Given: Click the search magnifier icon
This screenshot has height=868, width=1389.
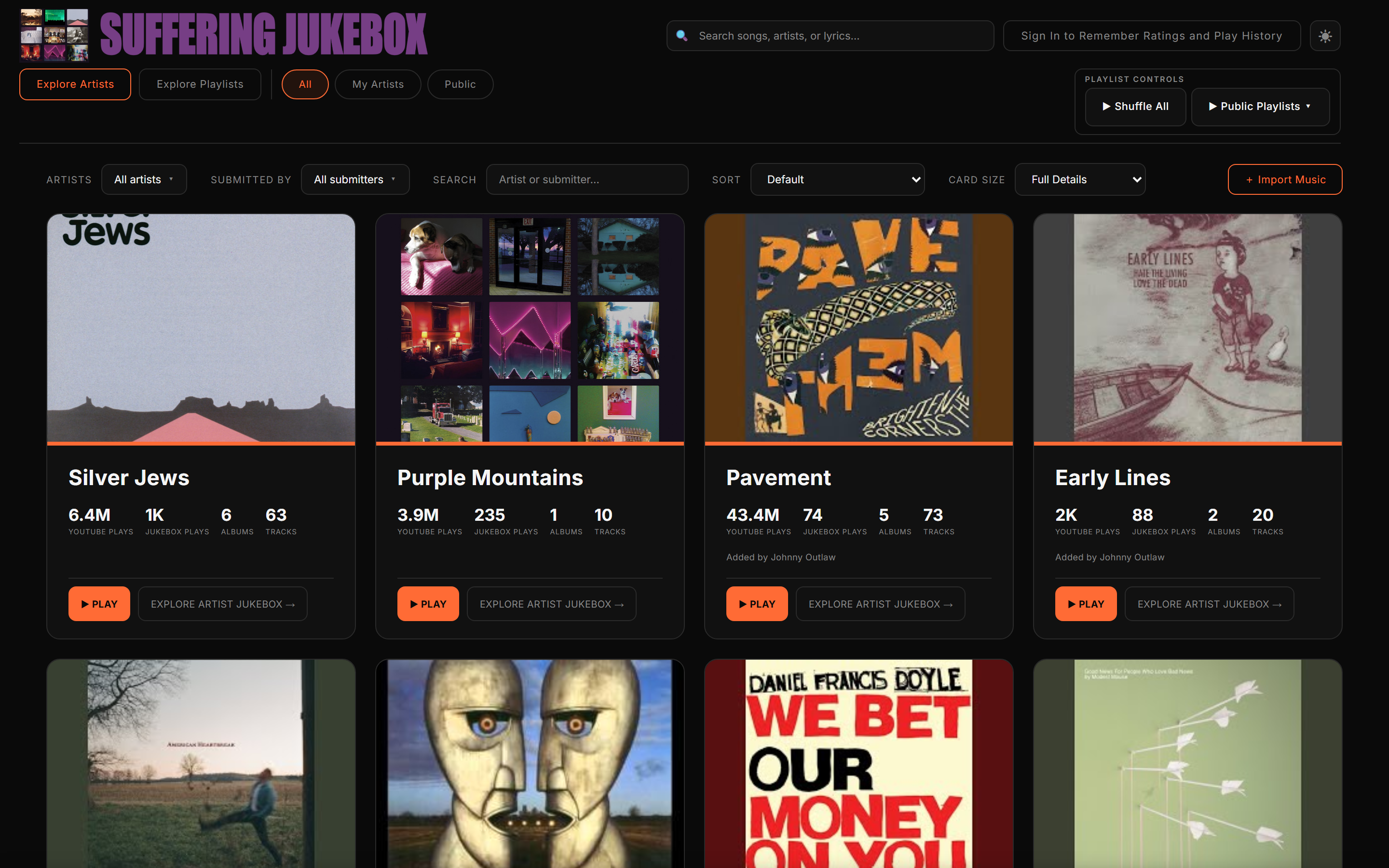Looking at the screenshot, I should 681,36.
